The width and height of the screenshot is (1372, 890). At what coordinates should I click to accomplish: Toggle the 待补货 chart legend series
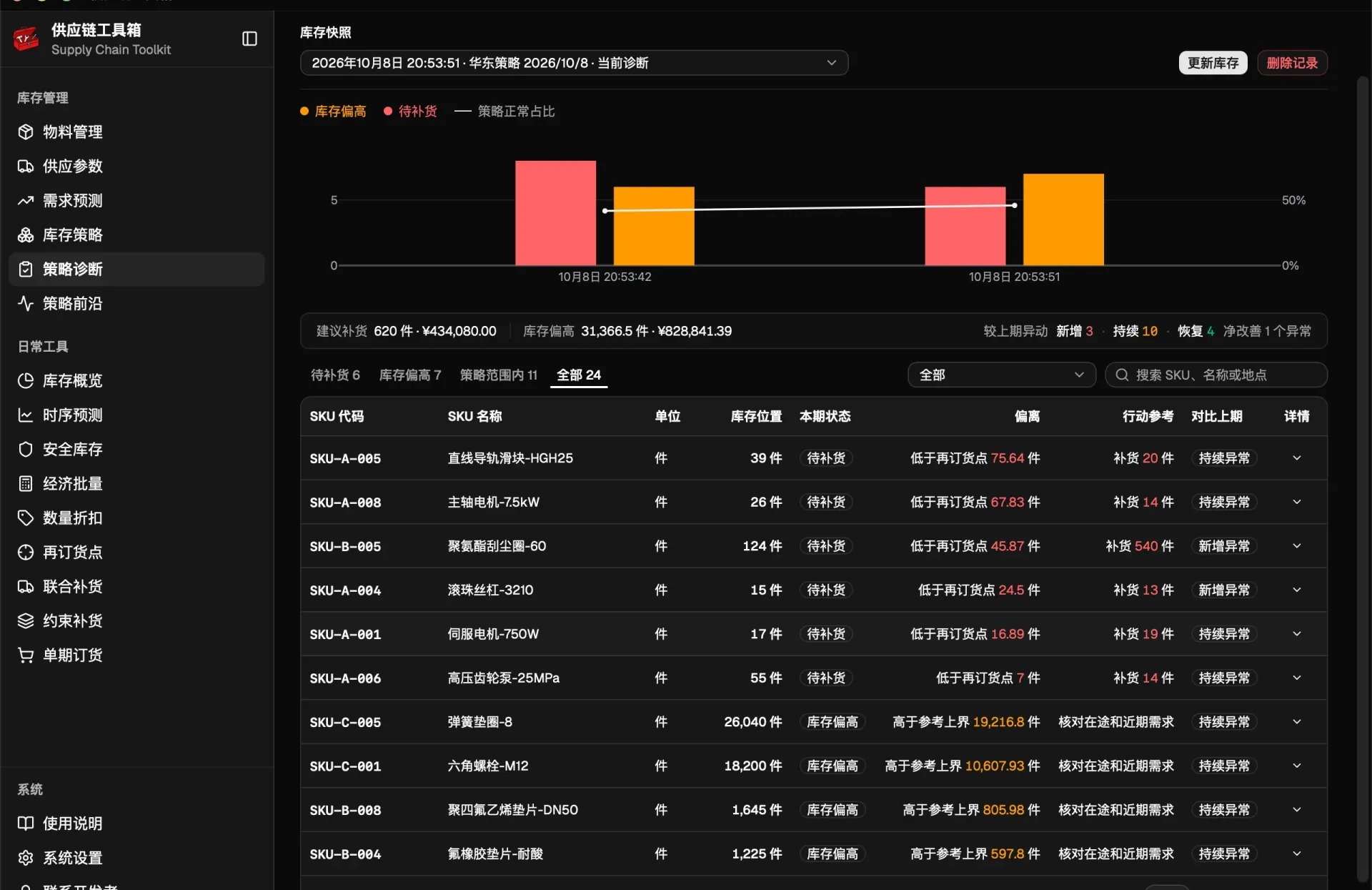(x=410, y=112)
